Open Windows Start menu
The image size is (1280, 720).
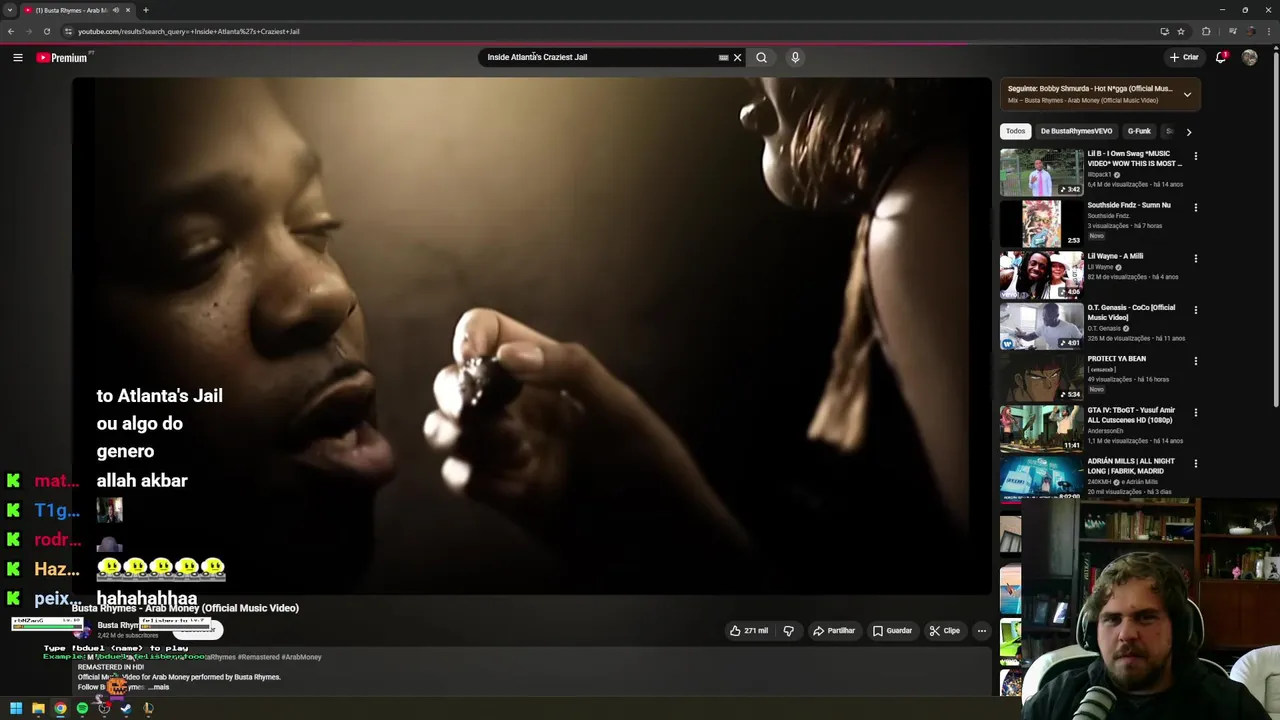[16, 708]
